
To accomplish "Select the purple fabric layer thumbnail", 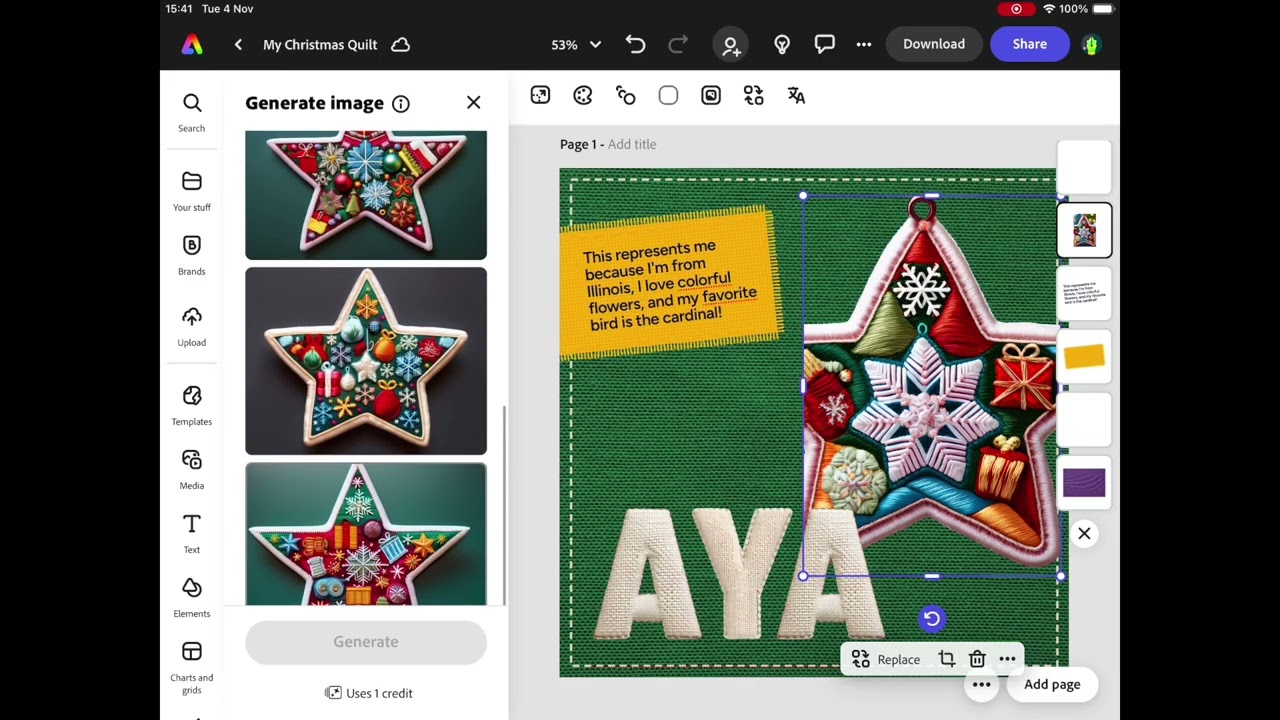I will point(1084,483).
